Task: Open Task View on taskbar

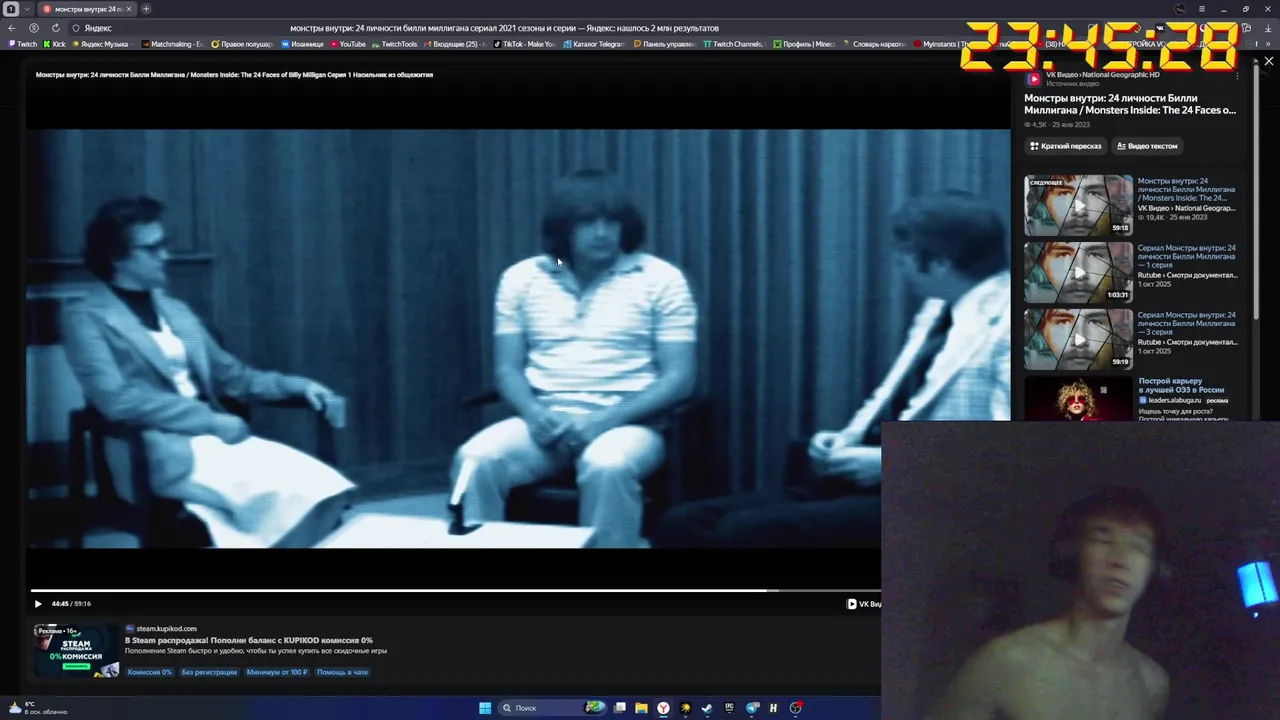Action: pyautogui.click(x=620, y=708)
